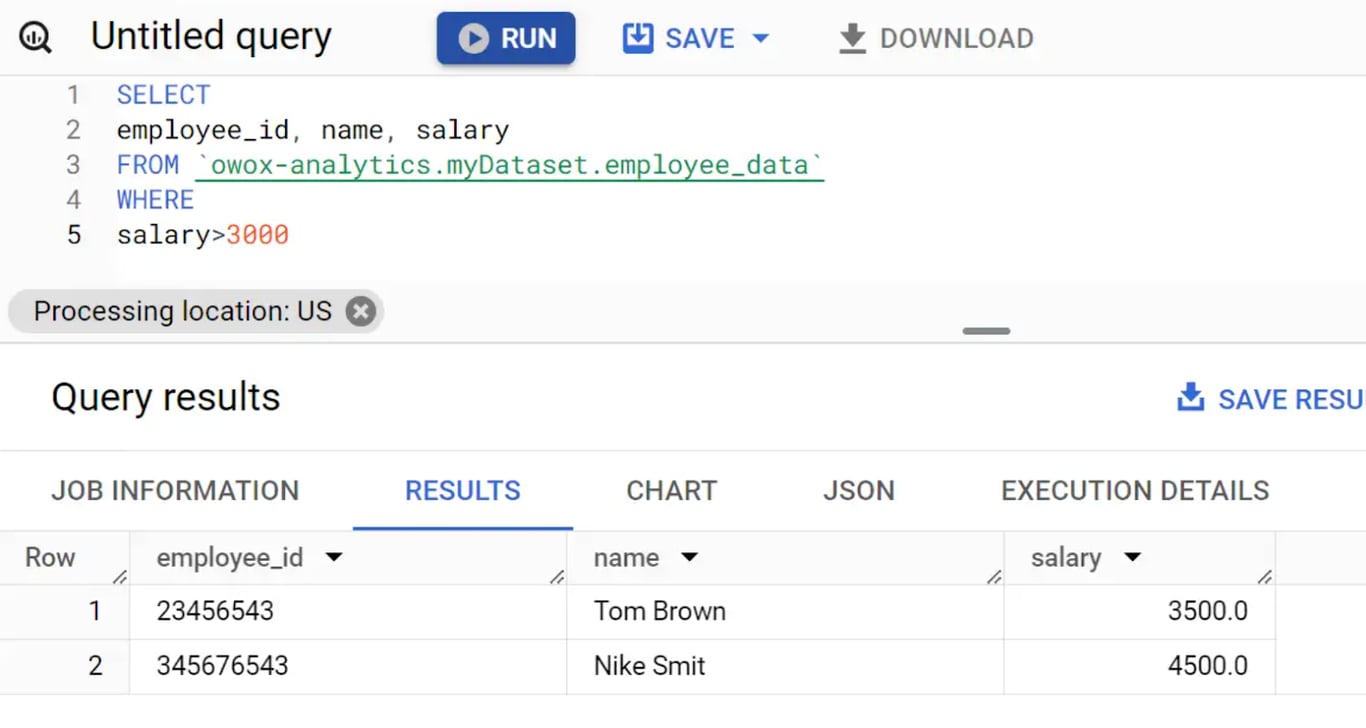Click the WHERE keyword on line 4

tap(155, 200)
